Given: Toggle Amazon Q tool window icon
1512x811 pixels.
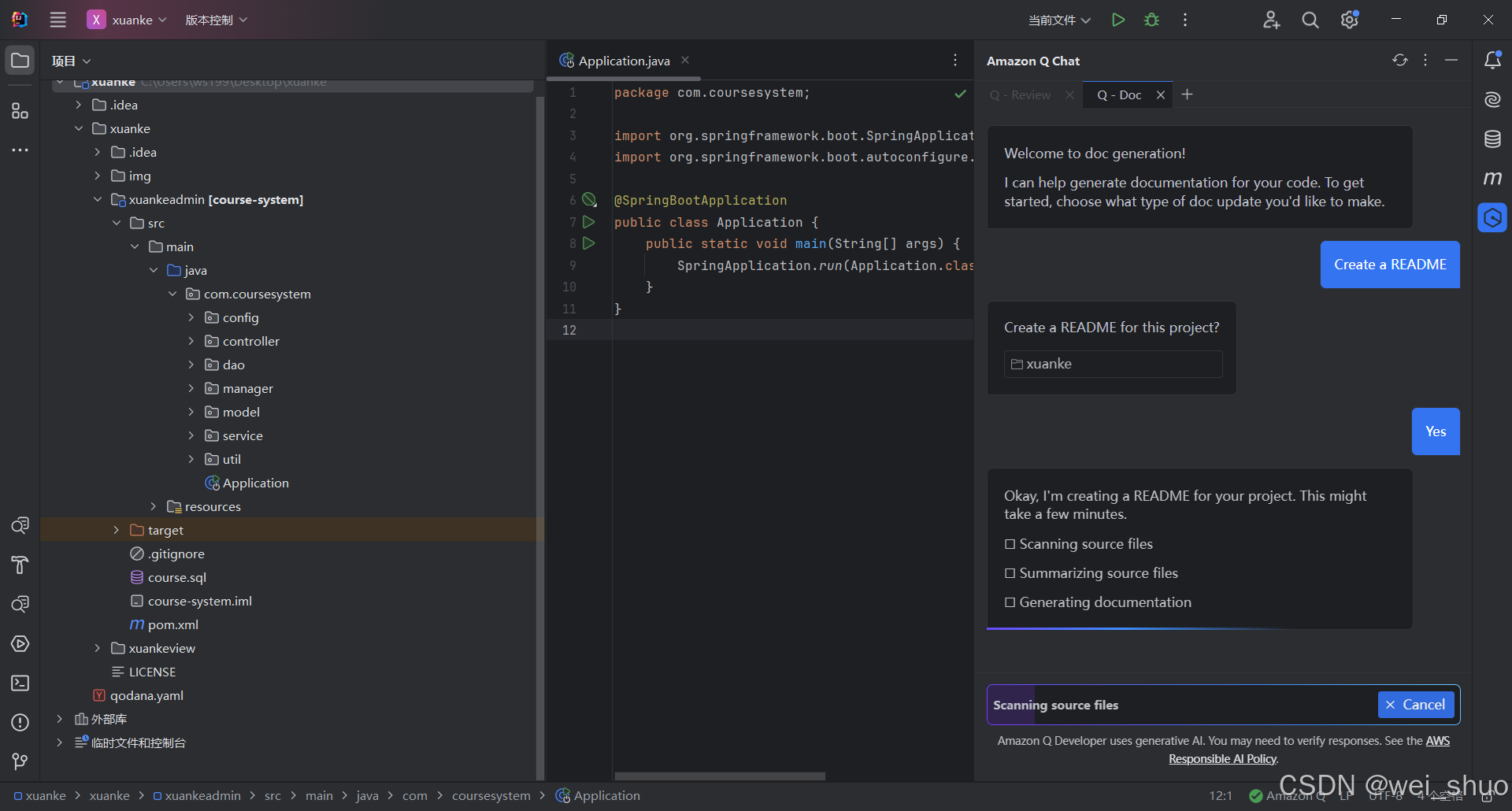Looking at the screenshot, I should click(1492, 218).
